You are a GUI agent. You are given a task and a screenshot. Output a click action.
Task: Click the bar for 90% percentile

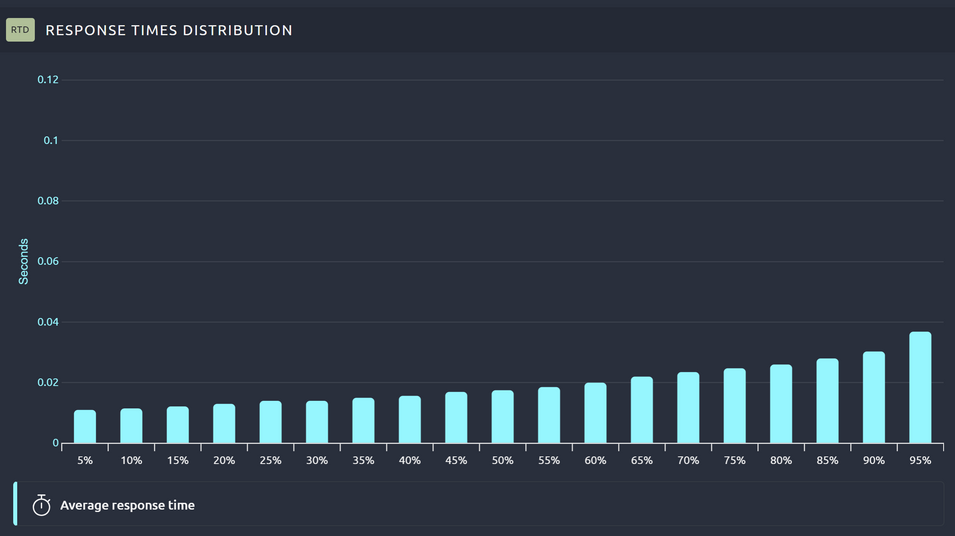874,397
